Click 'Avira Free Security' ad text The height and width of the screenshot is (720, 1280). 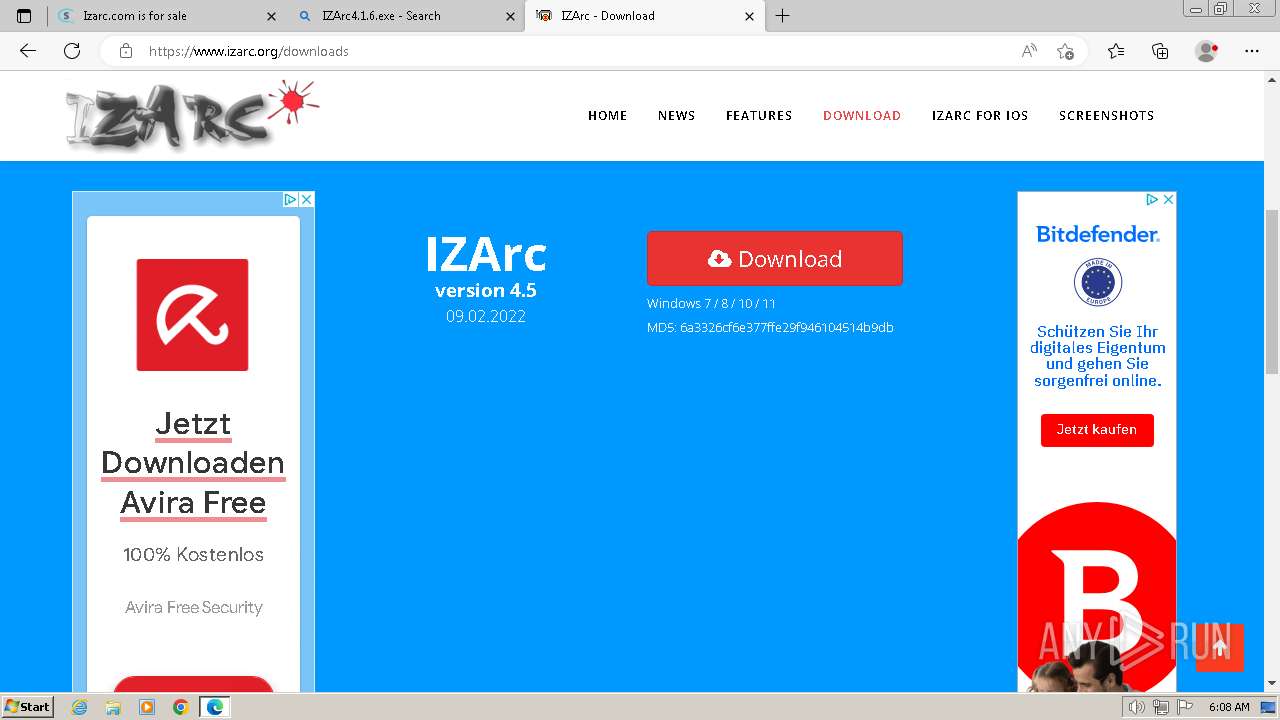coord(193,607)
